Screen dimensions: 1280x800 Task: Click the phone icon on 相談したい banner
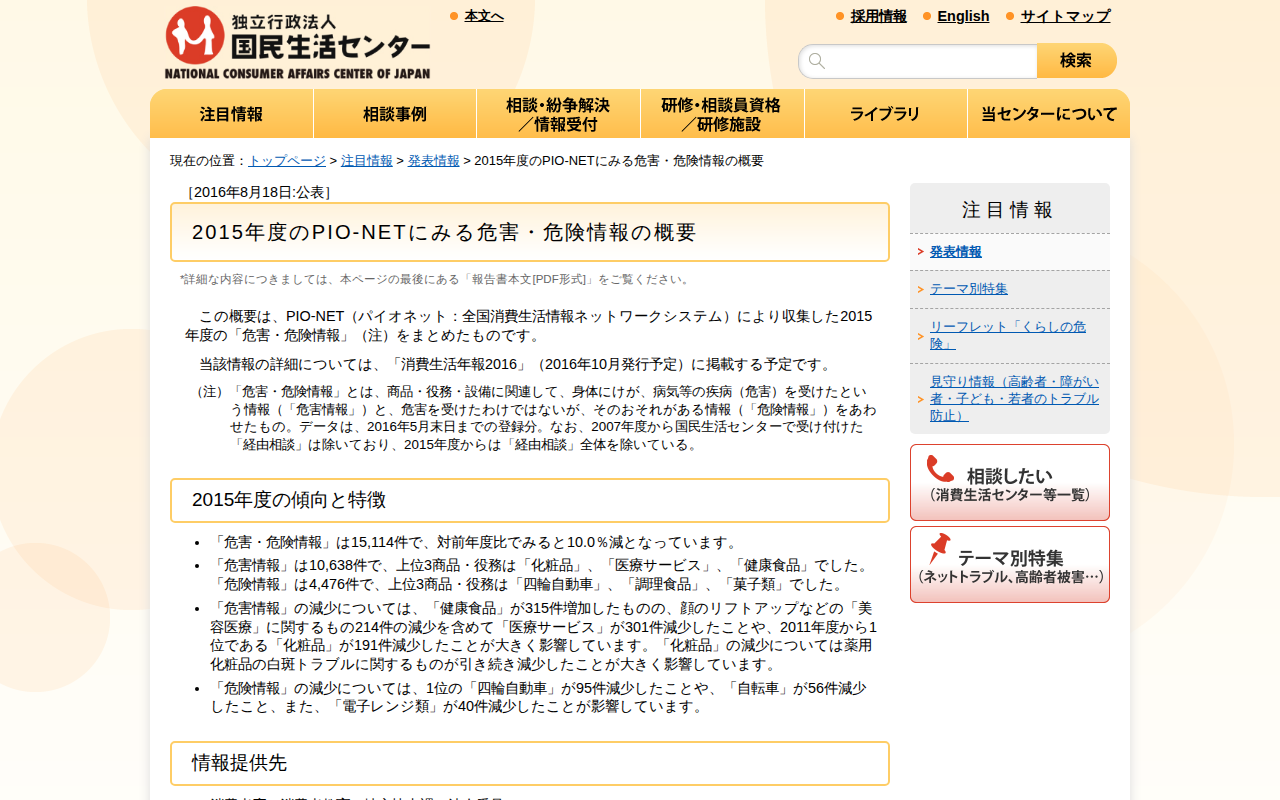[940, 470]
